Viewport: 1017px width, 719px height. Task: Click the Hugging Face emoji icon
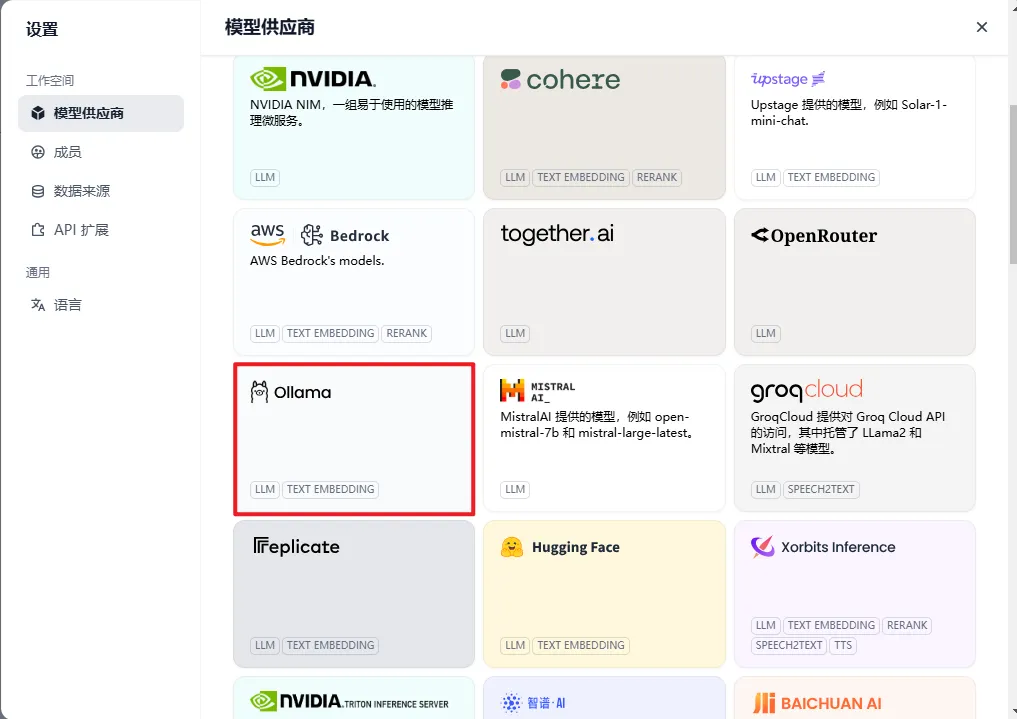pos(512,547)
